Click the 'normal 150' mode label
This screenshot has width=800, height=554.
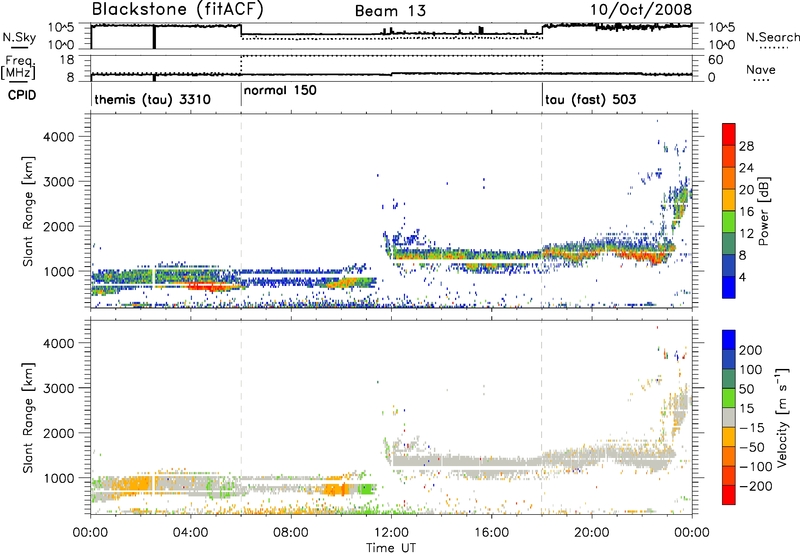coord(280,90)
